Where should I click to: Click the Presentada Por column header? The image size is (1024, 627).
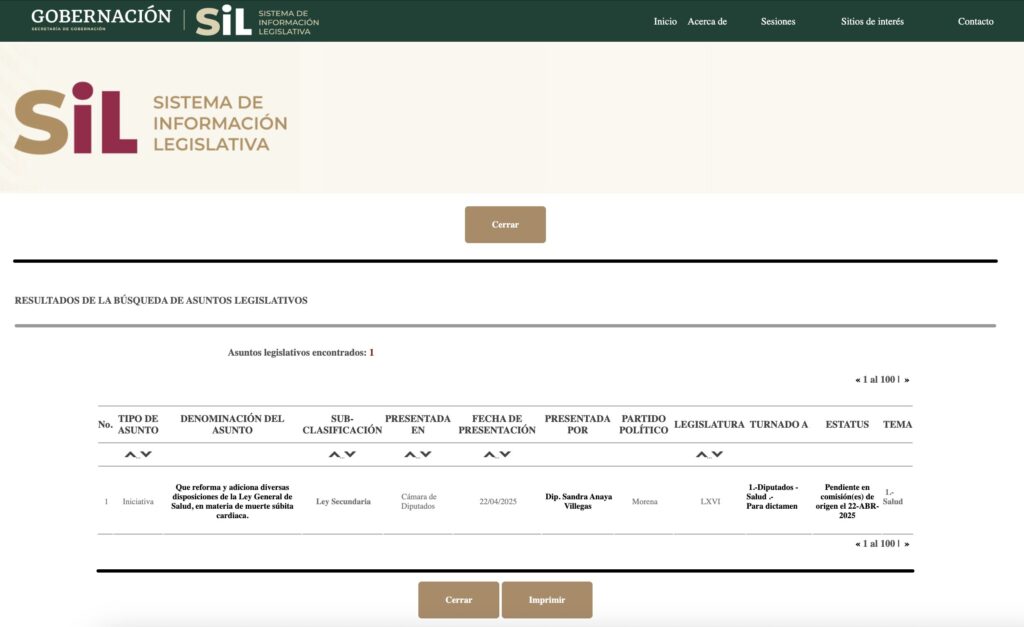click(577, 424)
